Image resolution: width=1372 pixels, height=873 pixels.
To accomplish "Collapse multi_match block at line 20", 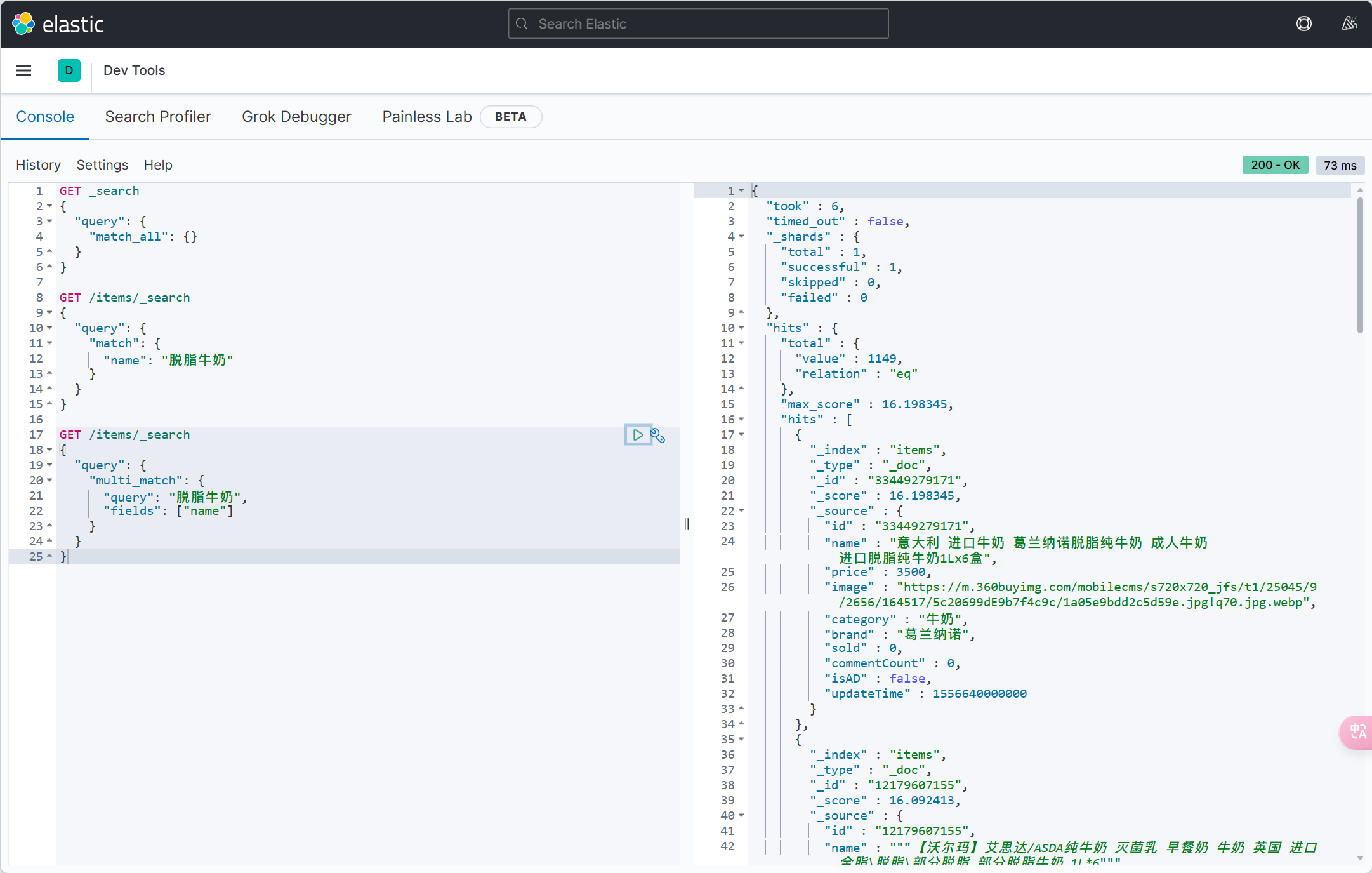I will [x=49, y=481].
